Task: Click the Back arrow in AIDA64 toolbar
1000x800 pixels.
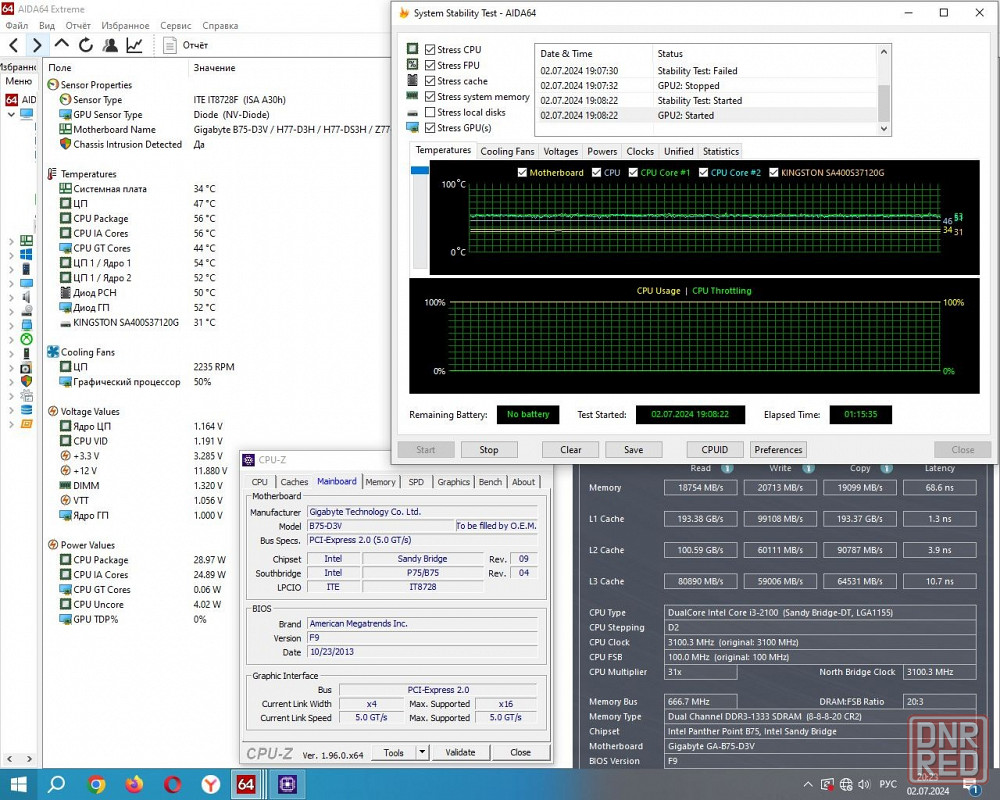Action: pos(14,45)
